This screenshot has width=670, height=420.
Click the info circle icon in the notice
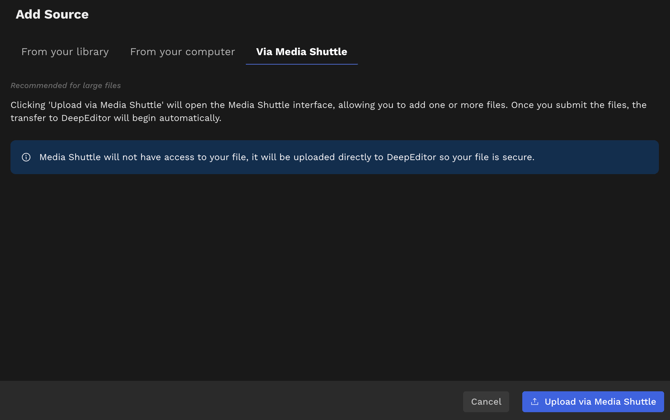tap(26, 157)
